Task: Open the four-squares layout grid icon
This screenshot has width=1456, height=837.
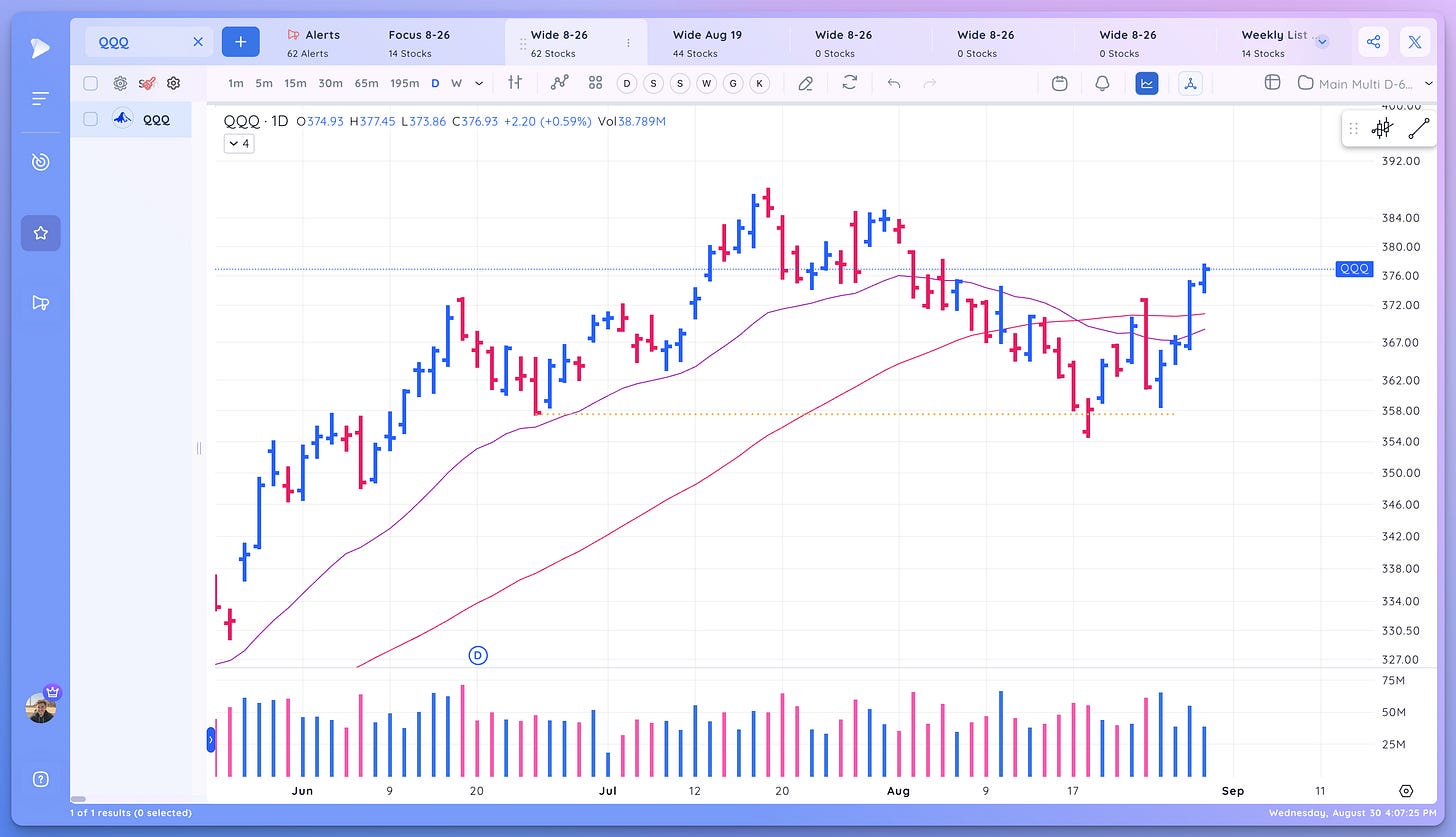Action: (595, 83)
